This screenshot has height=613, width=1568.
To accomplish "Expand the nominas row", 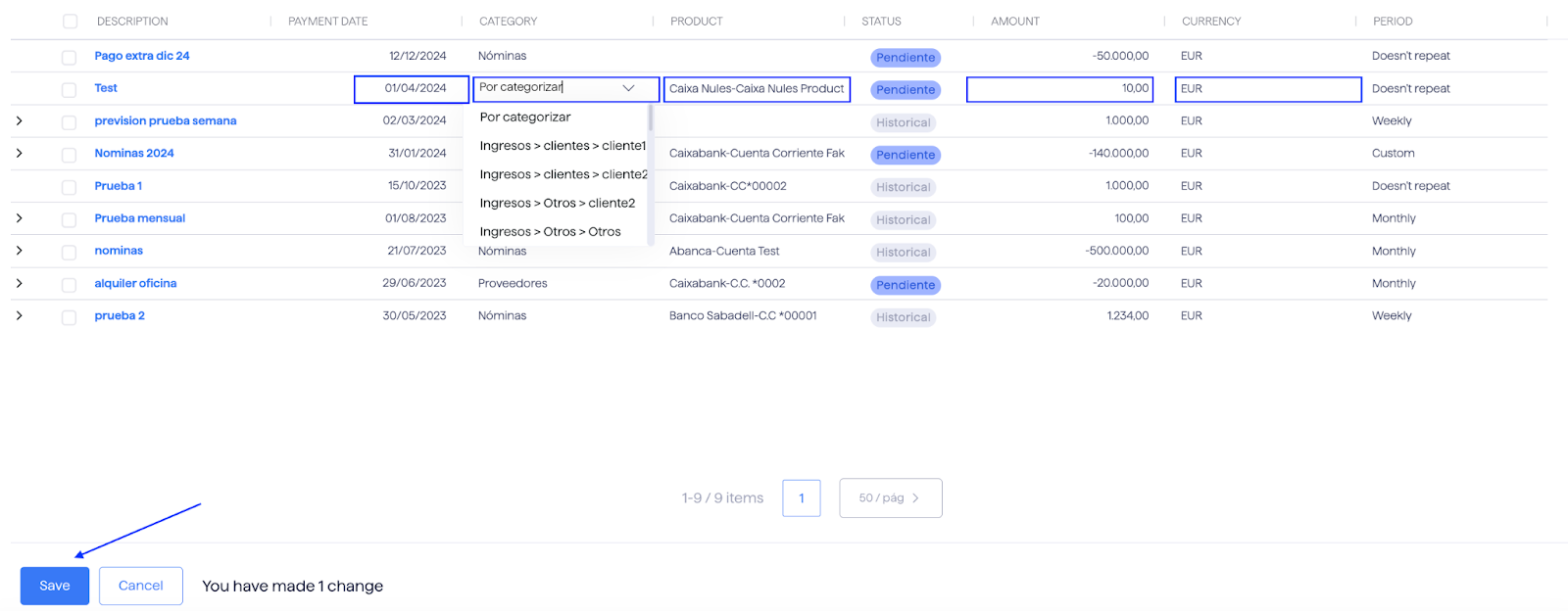I will 19,251.
